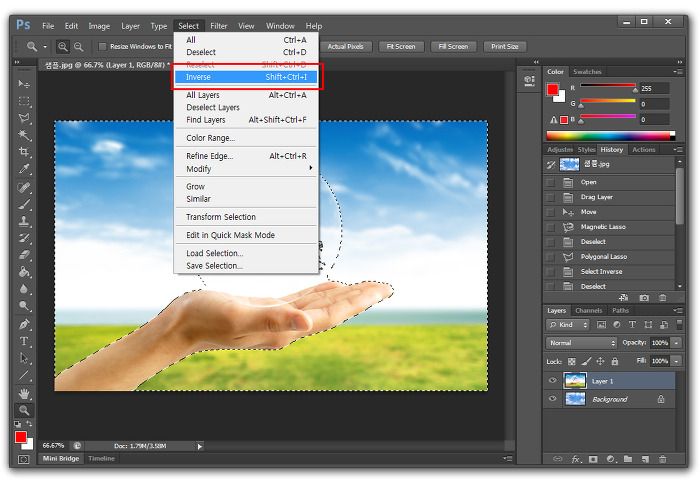
Task: Hide the Background layer eye icon
Action: tap(553, 399)
